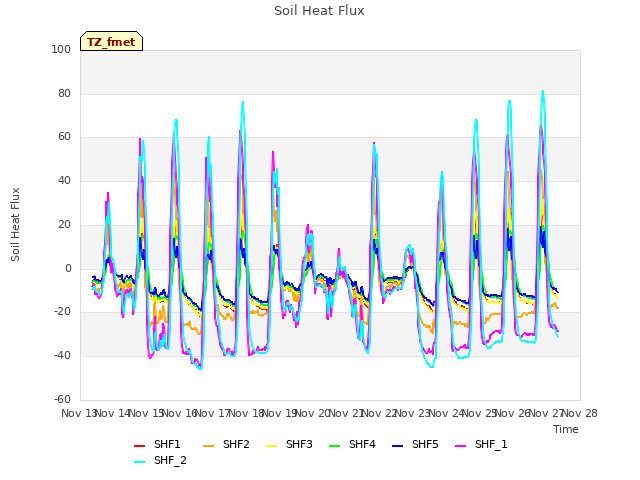The width and height of the screenshot is (640, 480).
Task: Click the Nov 28 x-axis tick label
Action: click(x=580, y=413)
